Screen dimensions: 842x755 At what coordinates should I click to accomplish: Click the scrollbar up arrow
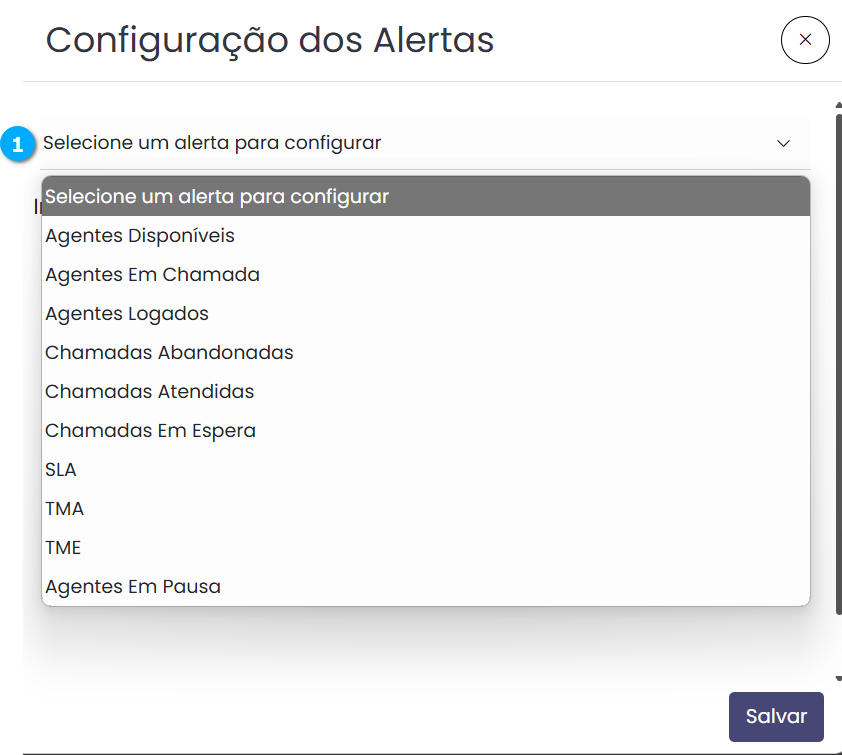point(837,104)
